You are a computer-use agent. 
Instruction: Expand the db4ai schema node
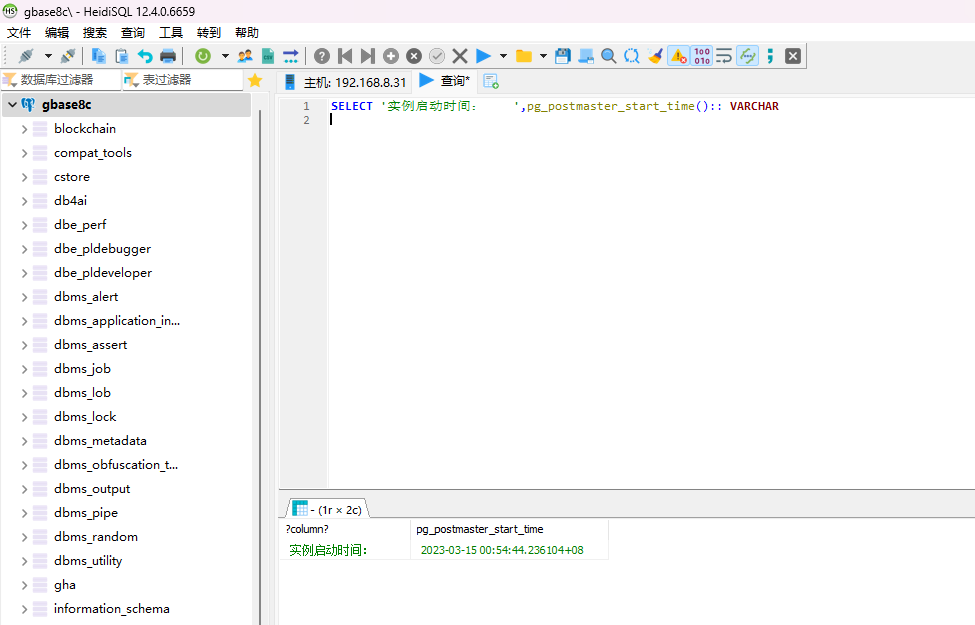click(x=24, y=201)
